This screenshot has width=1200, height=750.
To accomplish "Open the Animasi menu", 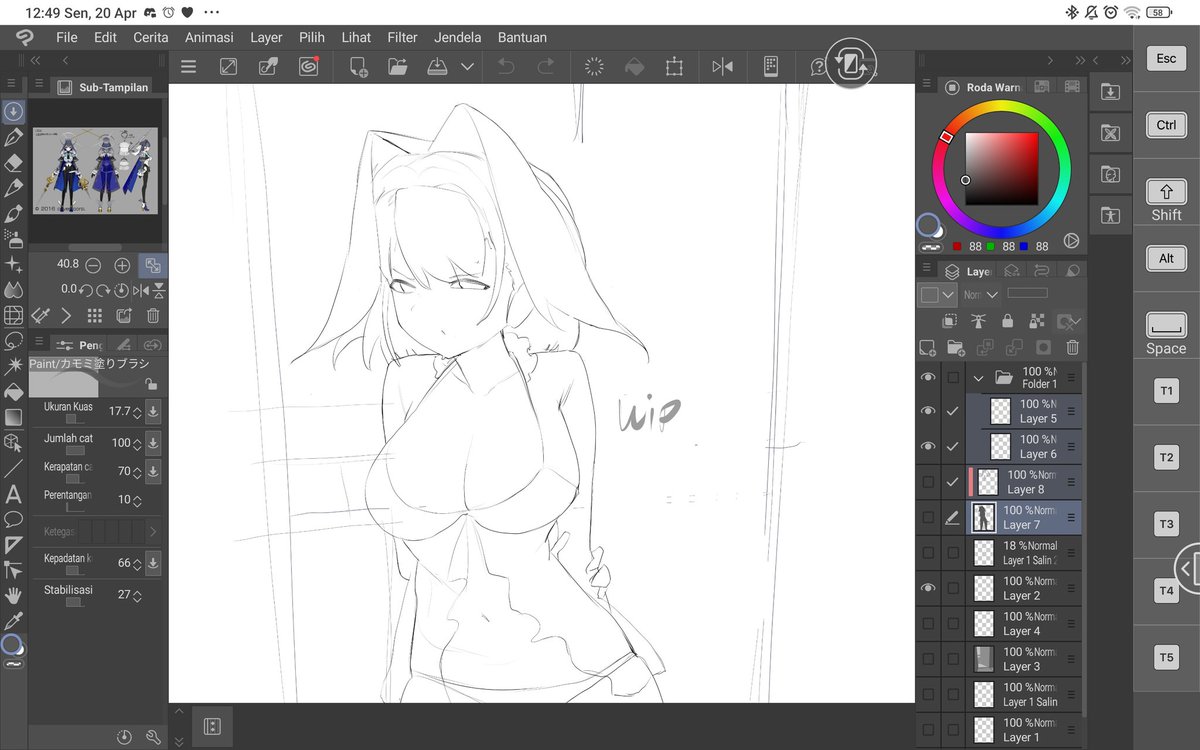I will (209, 38).
